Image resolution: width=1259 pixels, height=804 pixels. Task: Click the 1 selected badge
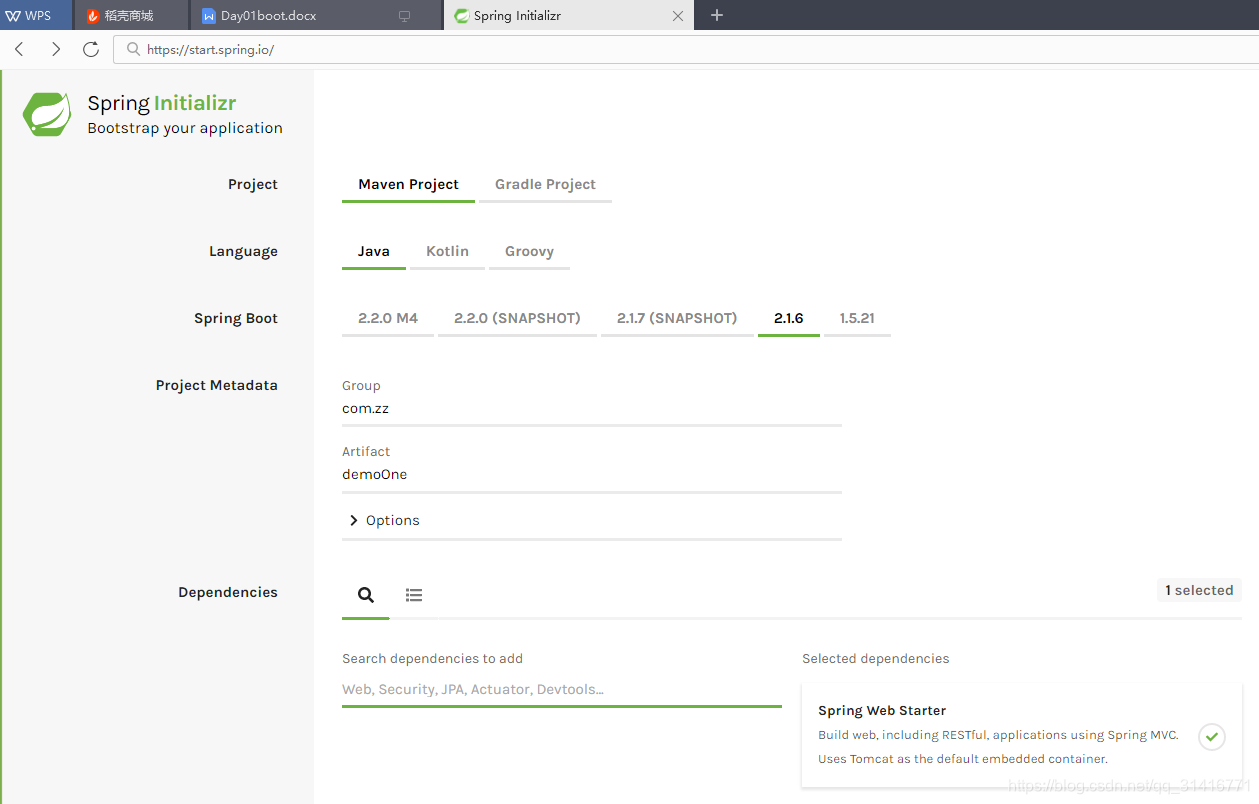1199,591
